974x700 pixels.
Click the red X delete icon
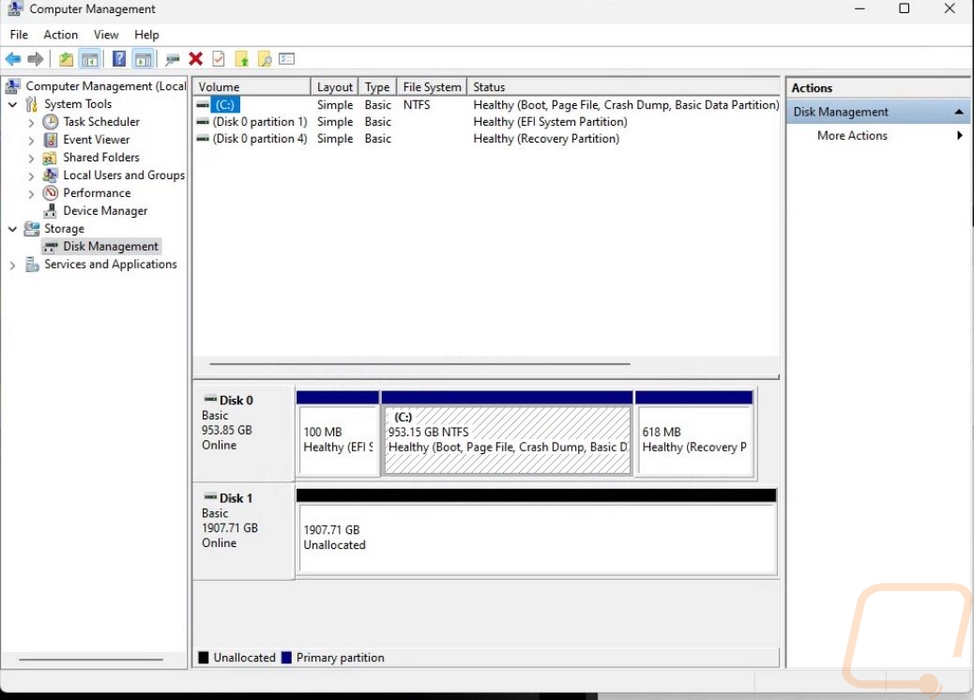click(x=196, y=59)
